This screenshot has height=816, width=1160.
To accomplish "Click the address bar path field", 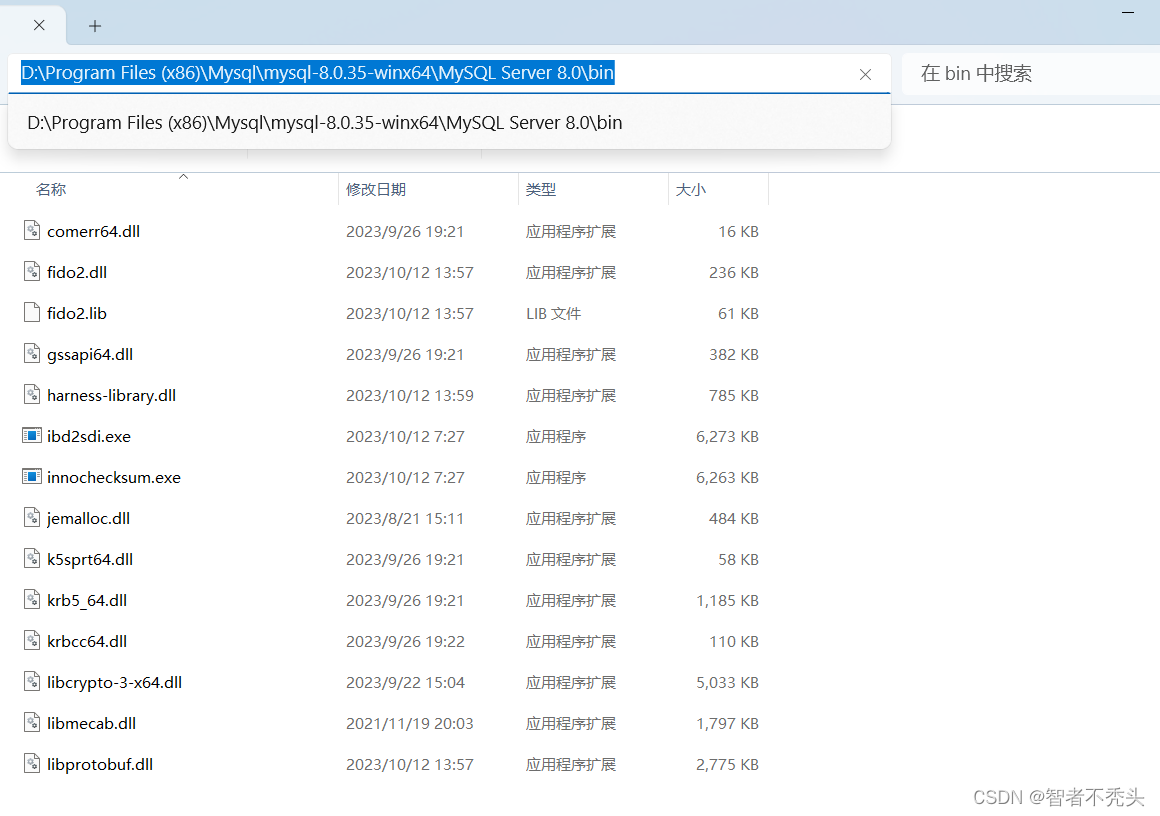I will pyautogui.click(x=448, y=73).
